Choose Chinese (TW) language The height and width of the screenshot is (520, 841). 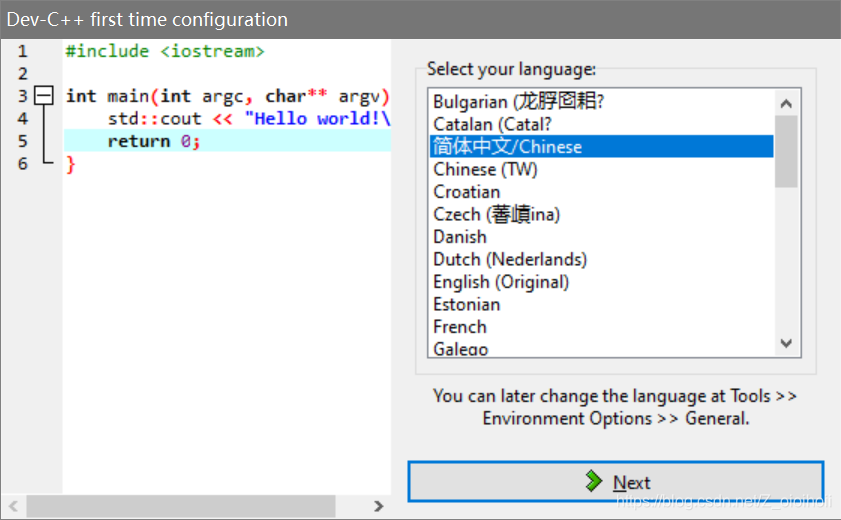click(601, 169)
